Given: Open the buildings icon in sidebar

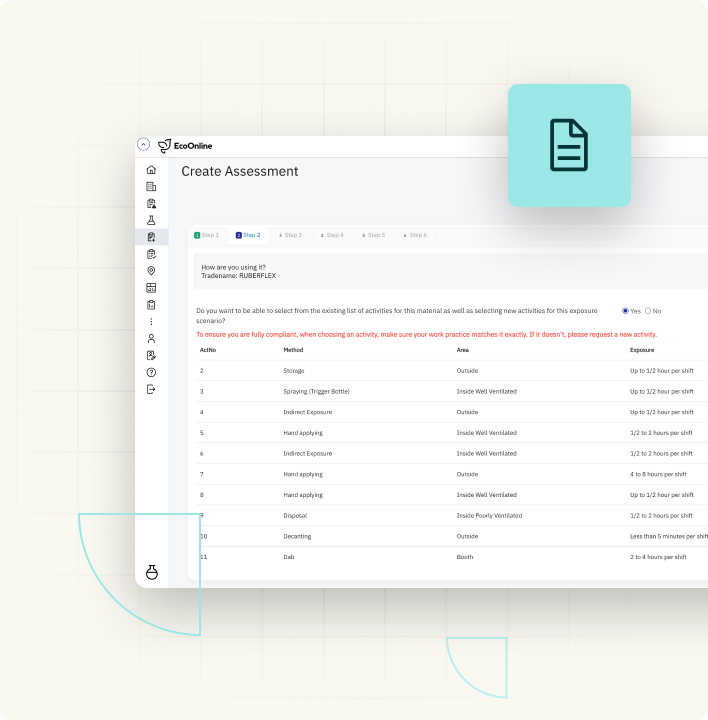Looking at the screenshot, I should [151, 187].
